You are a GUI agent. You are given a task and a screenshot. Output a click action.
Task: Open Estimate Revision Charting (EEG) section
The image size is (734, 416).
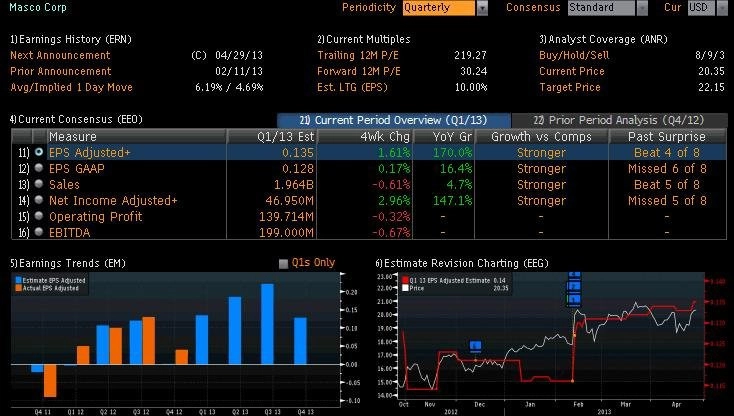tap(462, 263)
